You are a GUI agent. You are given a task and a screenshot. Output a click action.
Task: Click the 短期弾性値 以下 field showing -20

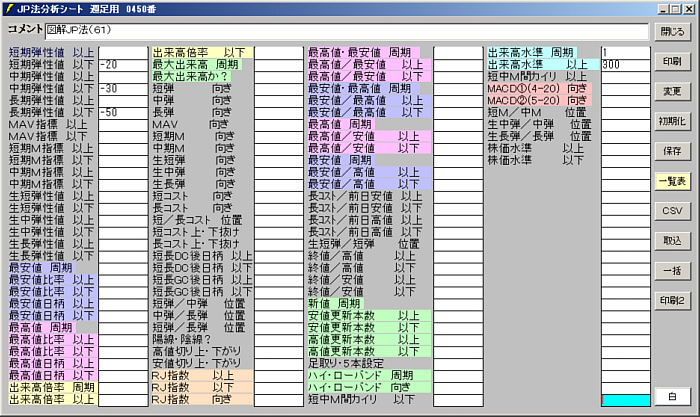tap(122, 64)
